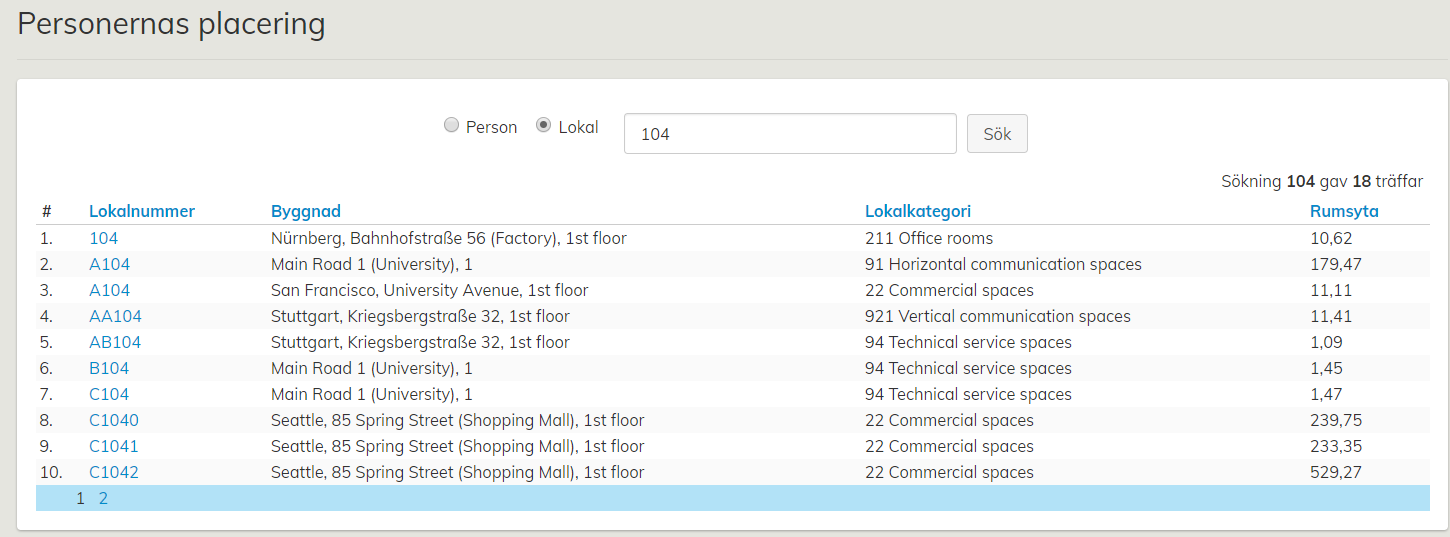Image resolution: width=1450 pixels, height=537 pixels.
Task: Select the Person radio button
Action: (452, 126)
